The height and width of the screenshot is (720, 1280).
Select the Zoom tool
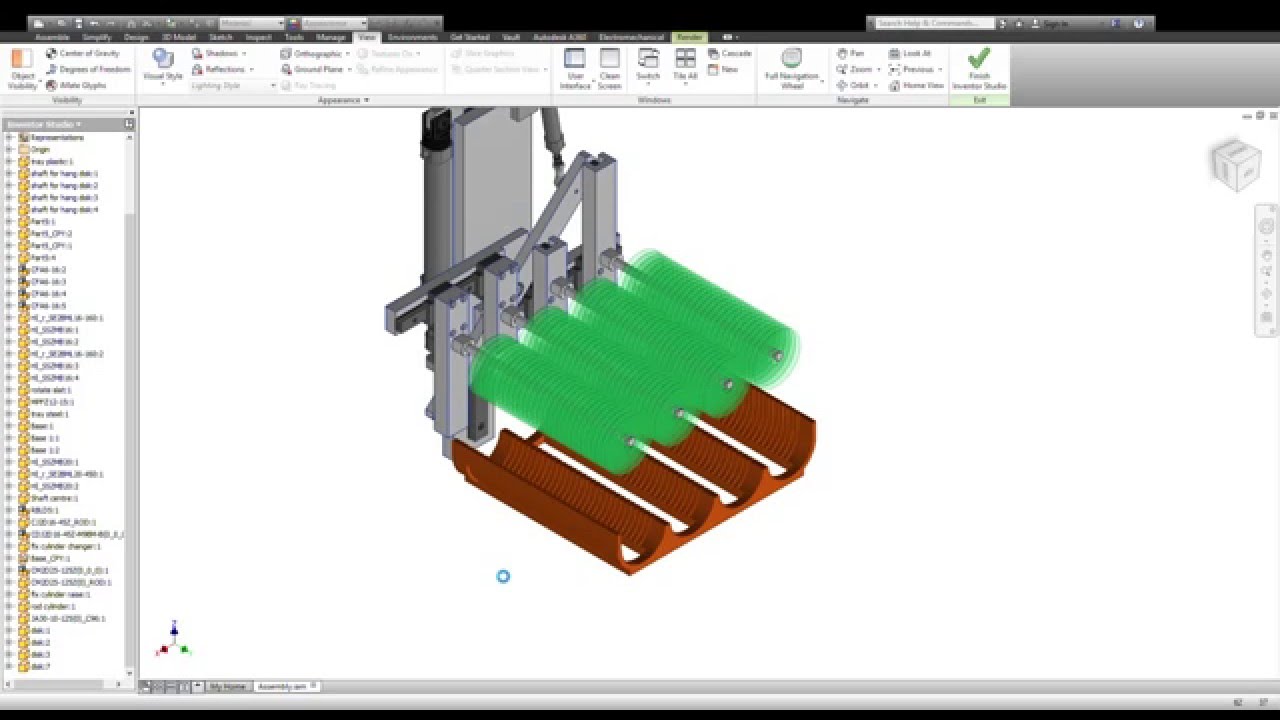(x=854, y=69)
